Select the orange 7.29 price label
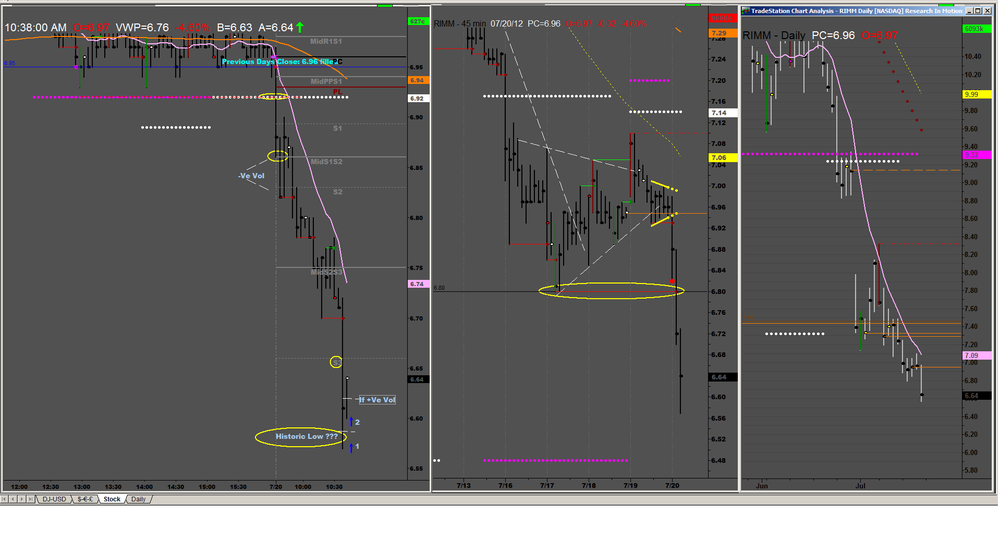Screen dimensions: 1000x553 (723, 33)
